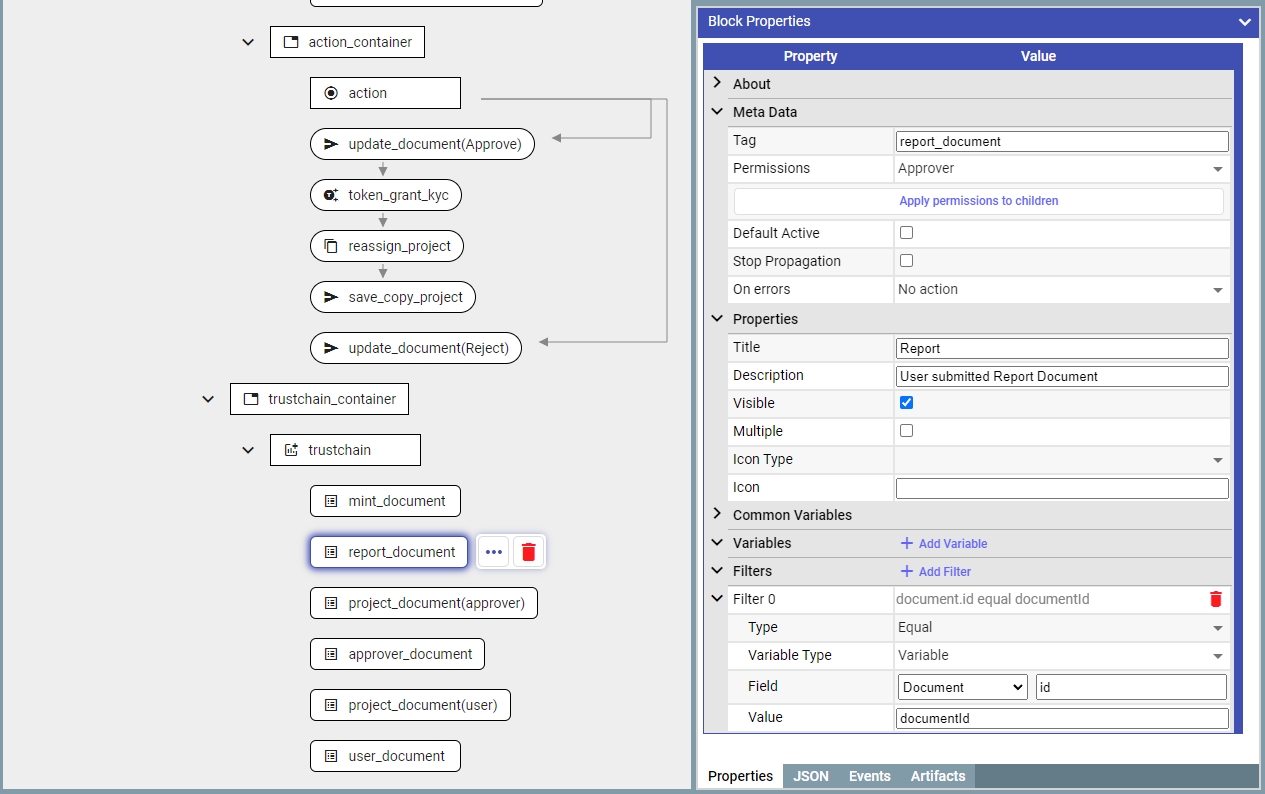Remove Filter 0 using red trash icon
Viewport: 1265px width, 794px height.
click(1216, 599)
